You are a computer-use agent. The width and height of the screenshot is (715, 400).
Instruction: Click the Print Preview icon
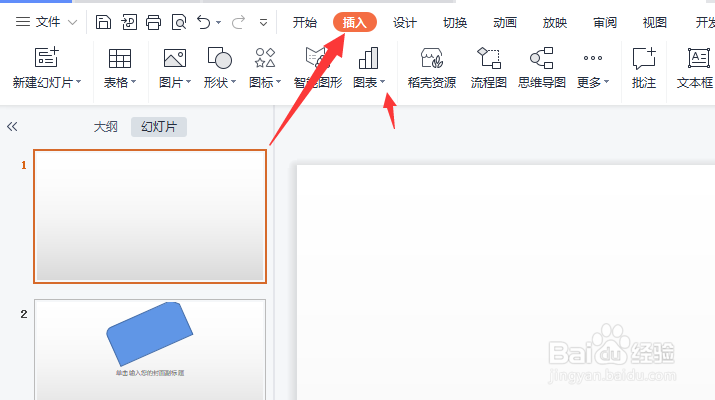179,22
